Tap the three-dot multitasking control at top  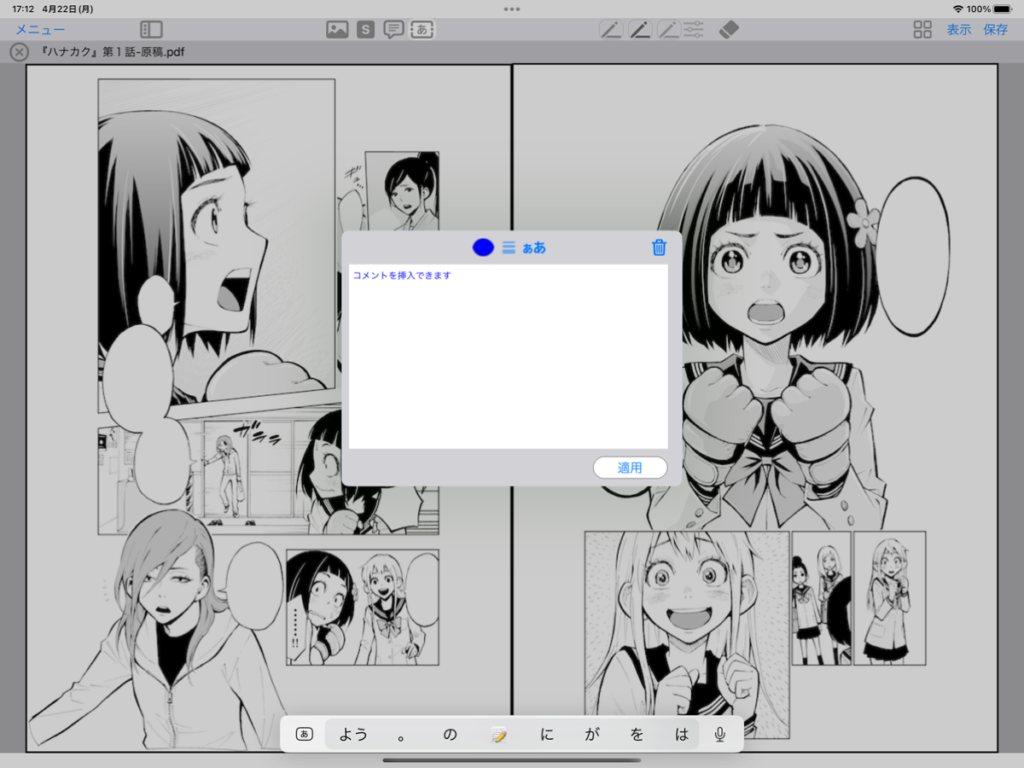(512, 9)
